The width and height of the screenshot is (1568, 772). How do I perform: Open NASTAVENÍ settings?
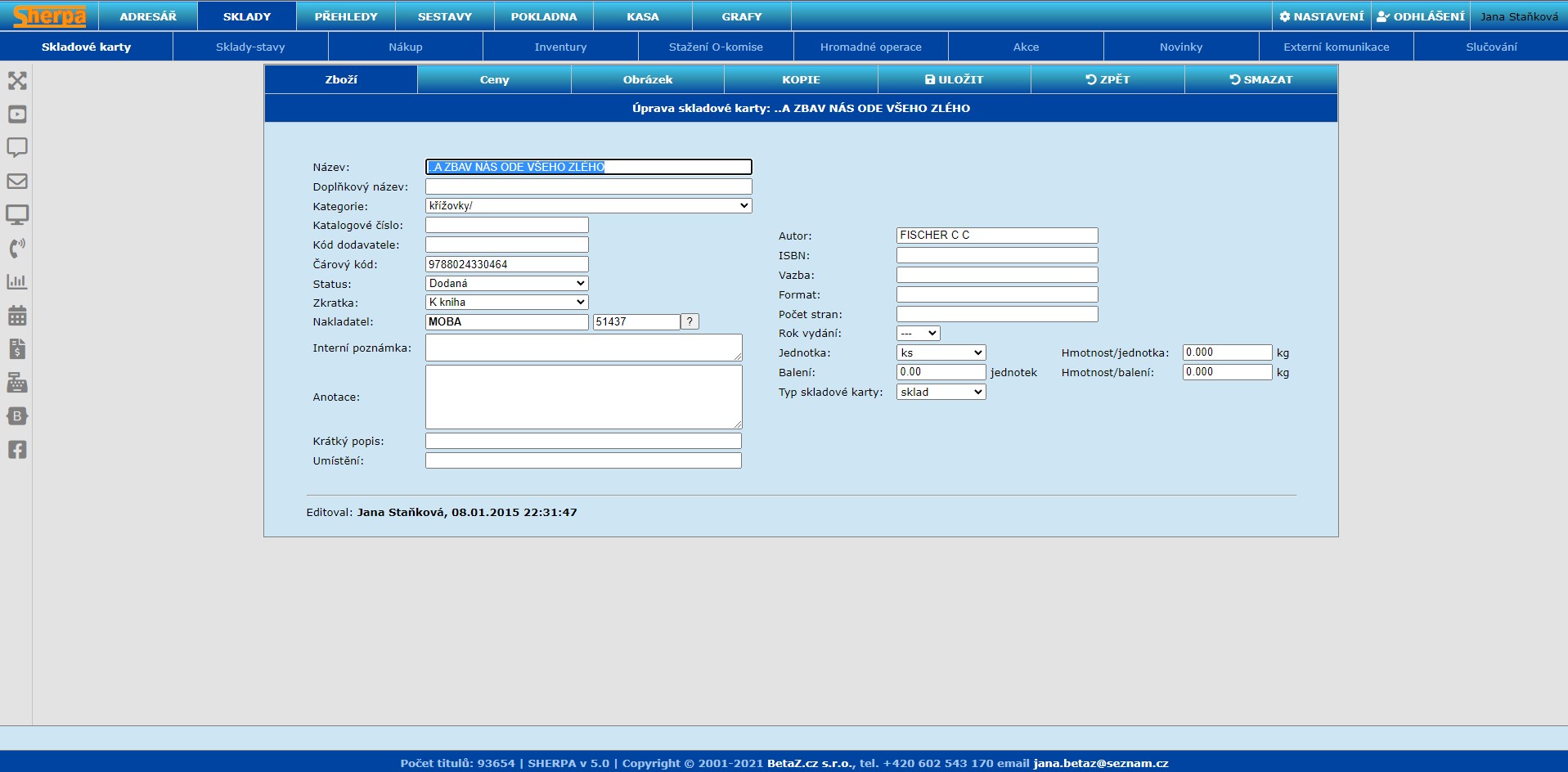(x=1322, y=16)
